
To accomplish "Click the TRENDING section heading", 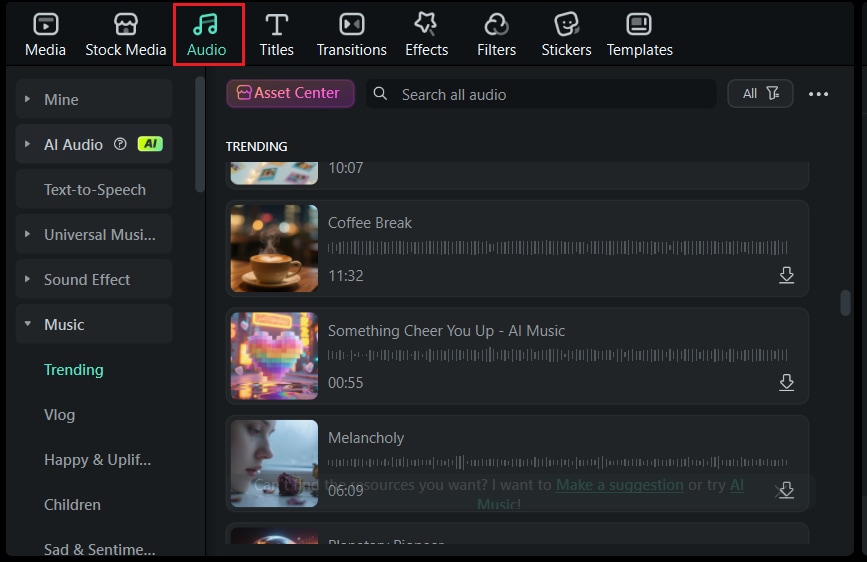I will click(257, 147).
